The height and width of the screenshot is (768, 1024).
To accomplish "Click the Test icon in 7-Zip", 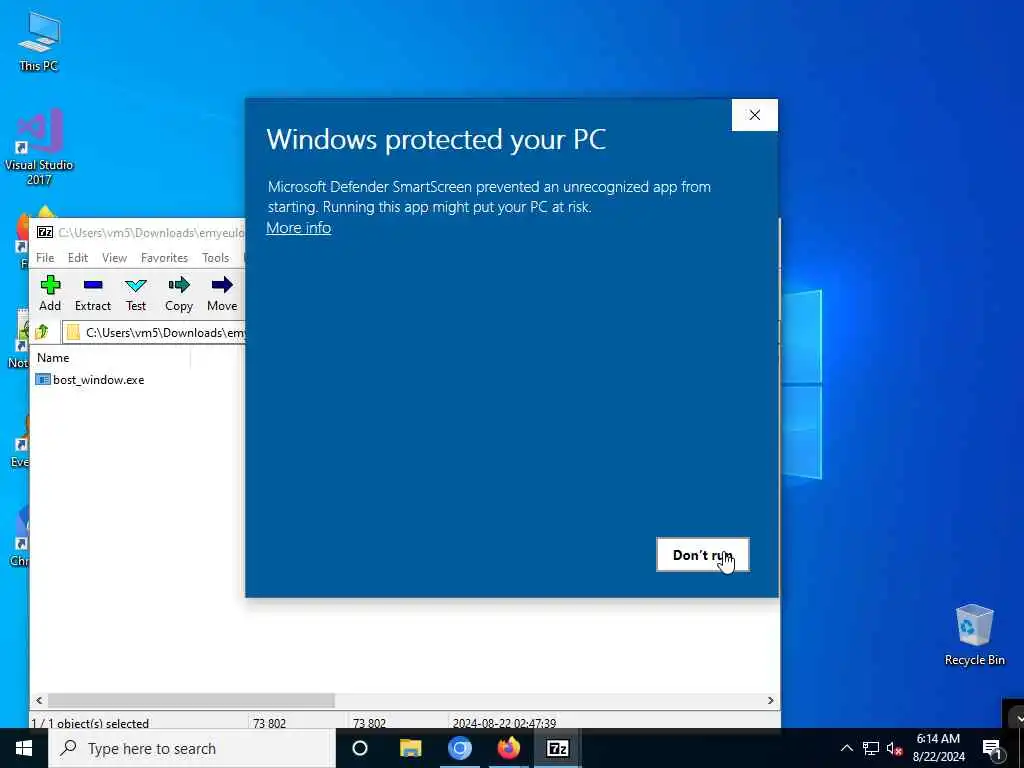I will click(x=136, y=293).
